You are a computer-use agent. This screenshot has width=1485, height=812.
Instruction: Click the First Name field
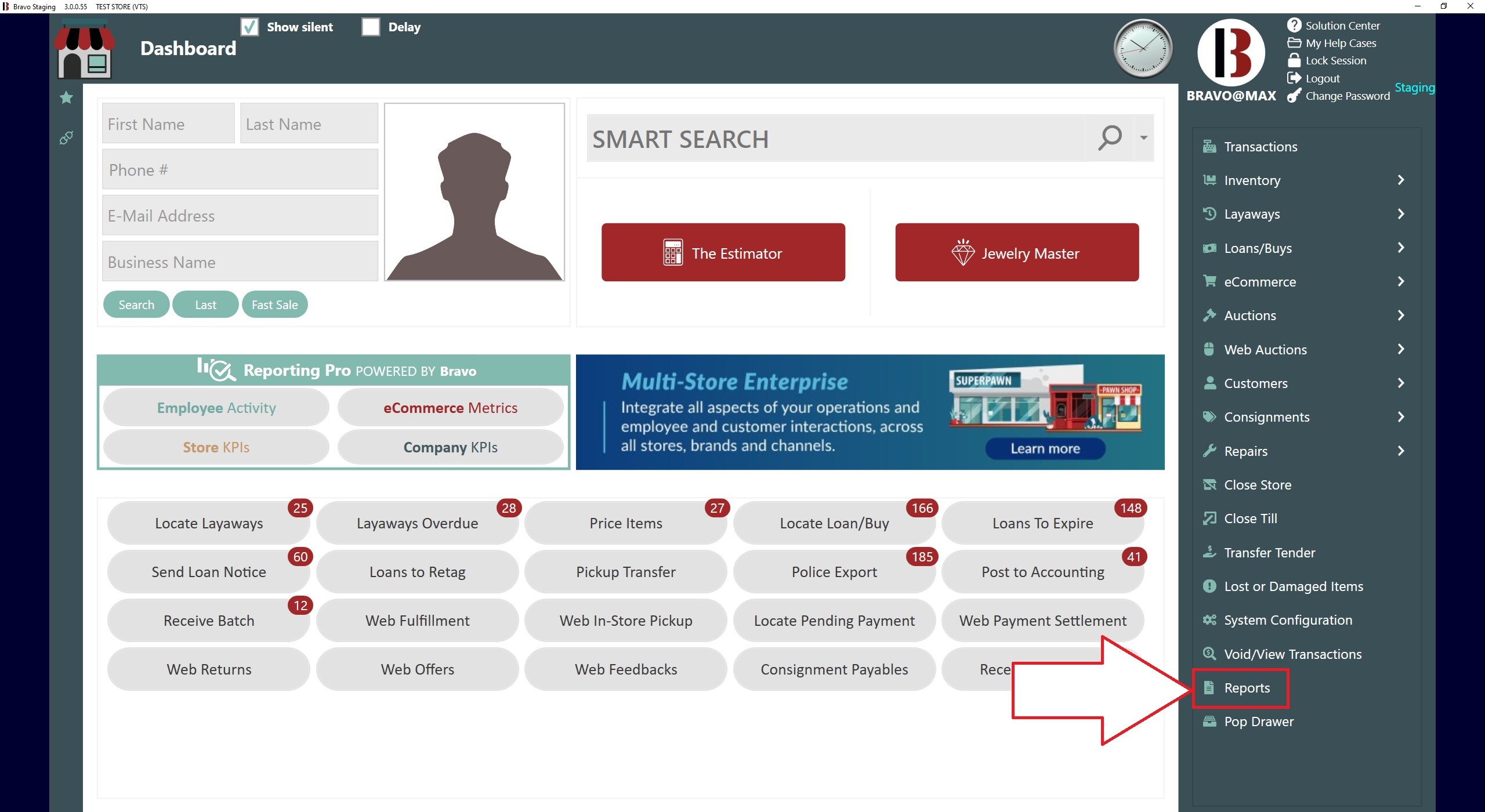168,124
